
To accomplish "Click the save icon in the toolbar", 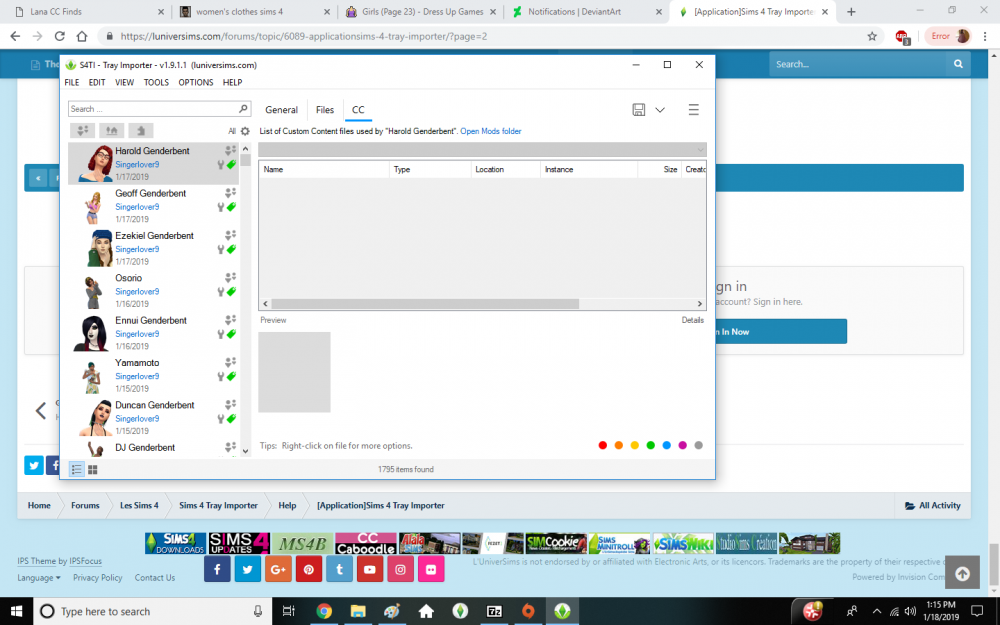I will tap(638, 110).
